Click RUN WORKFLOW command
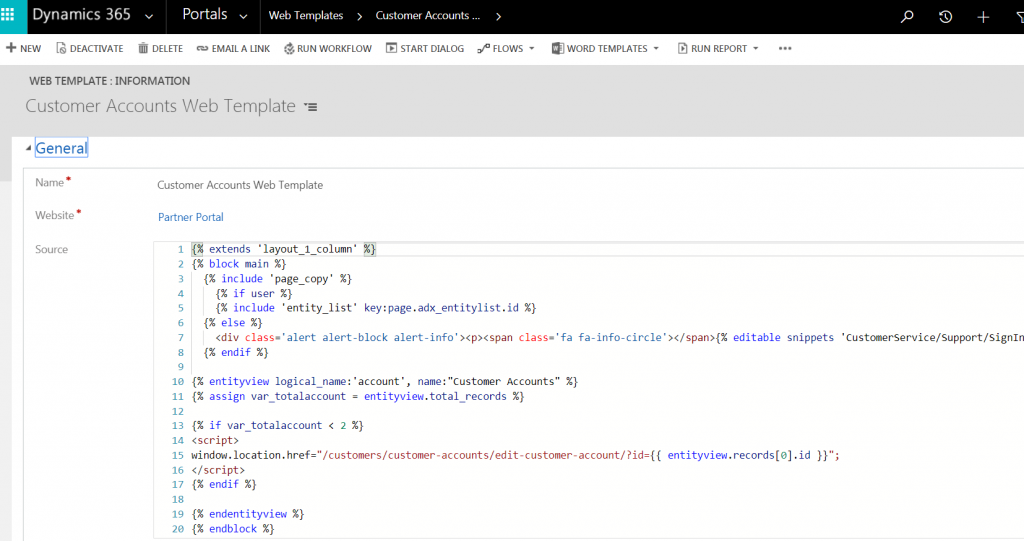Screen dimensions: 1024x541 pyautogui.click(x=327, y=48)
